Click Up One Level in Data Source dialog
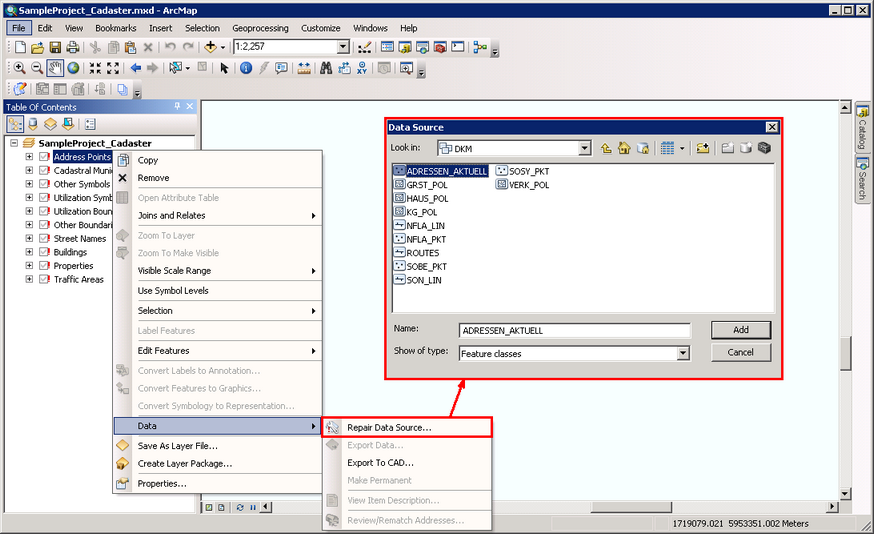 point(606,148)
